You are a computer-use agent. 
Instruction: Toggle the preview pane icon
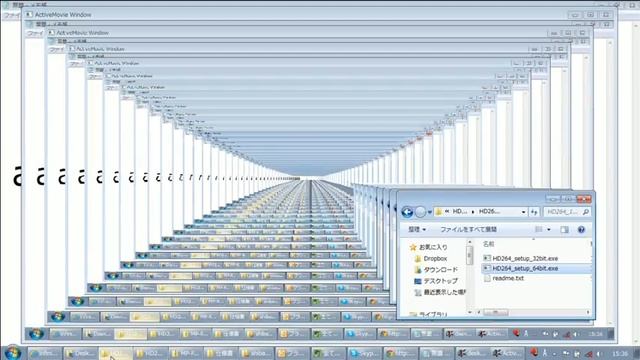[564, 230]
